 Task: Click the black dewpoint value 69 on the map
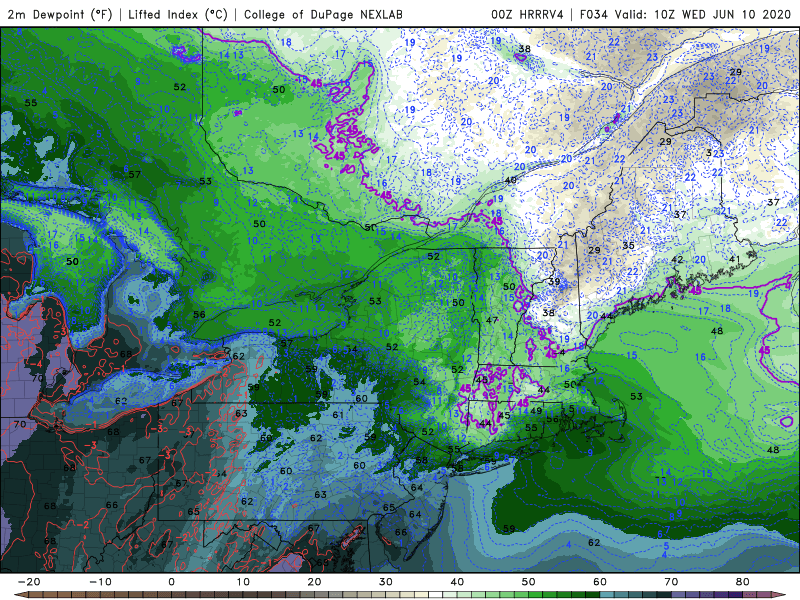point(322,562)
